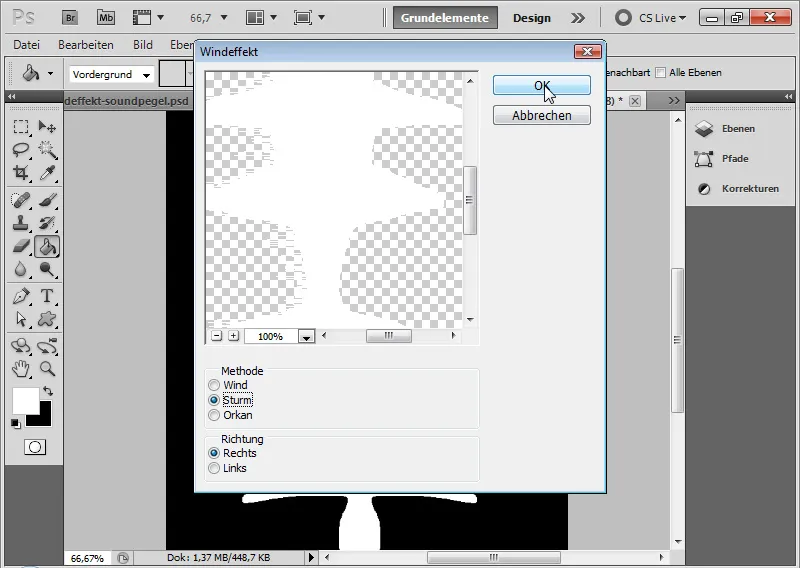Switch to deffekt-soundpegel.psd document tab

coord(127,101)
